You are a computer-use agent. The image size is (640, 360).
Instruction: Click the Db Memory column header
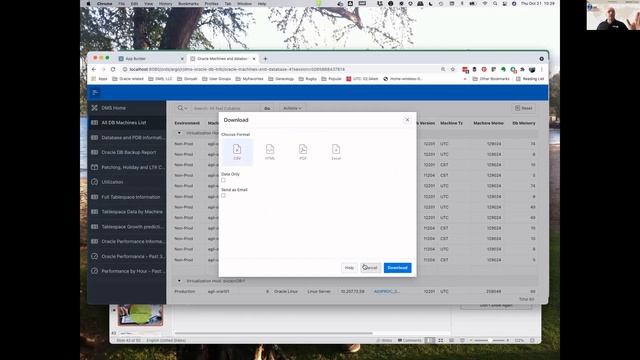click(524, 123)
